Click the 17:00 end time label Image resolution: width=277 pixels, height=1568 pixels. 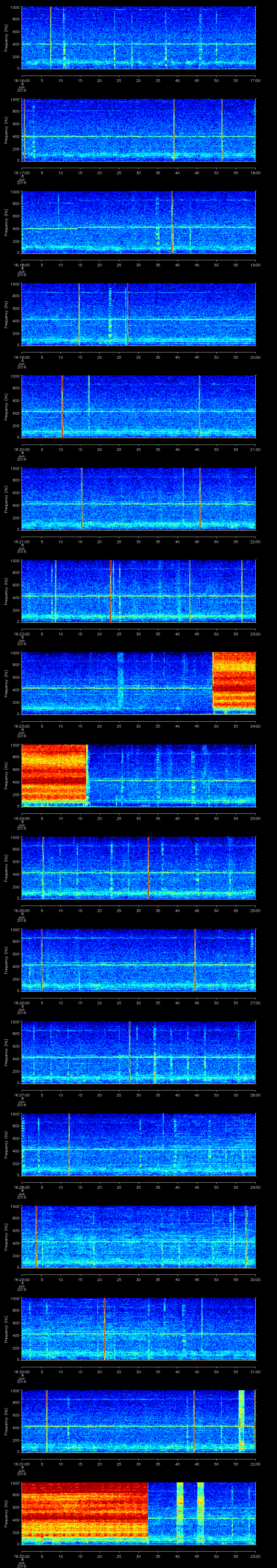255,80
